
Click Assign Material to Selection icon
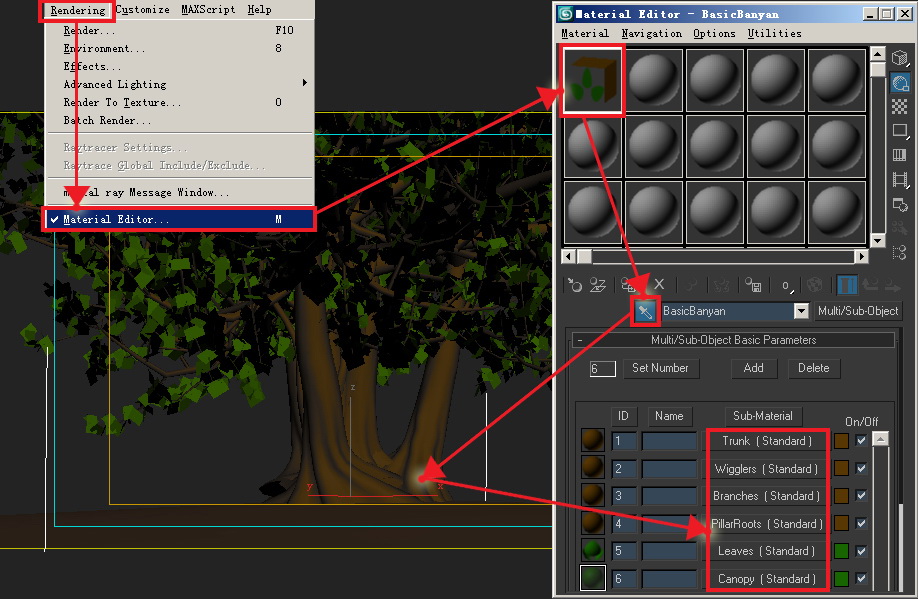628,285
